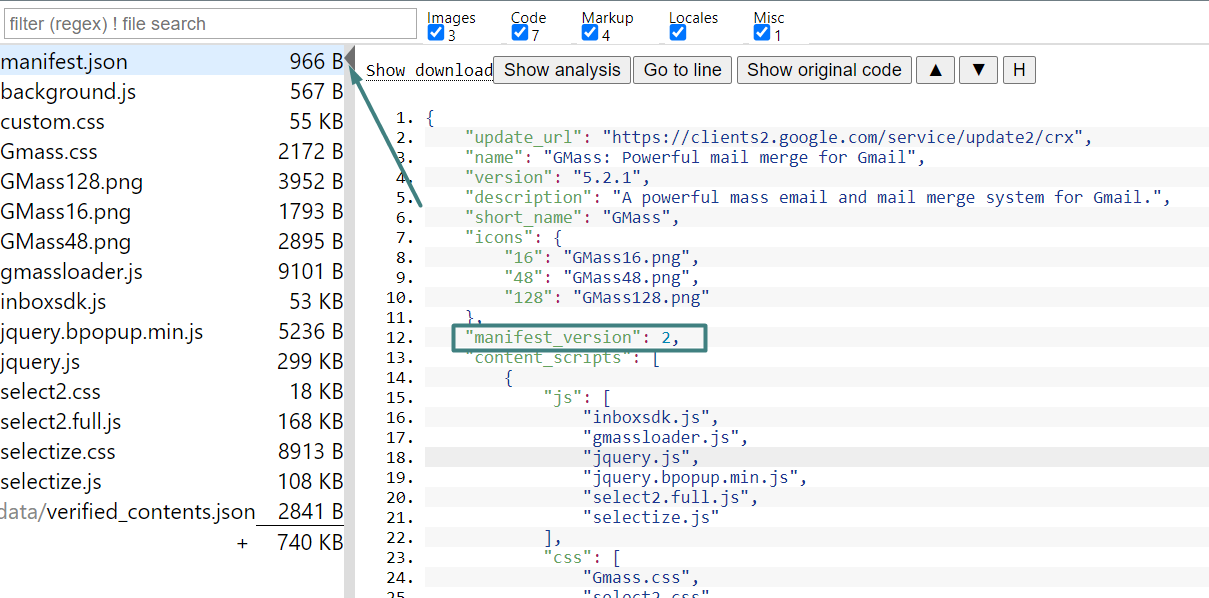Select the selectize.css file entry

click(58, 452)
